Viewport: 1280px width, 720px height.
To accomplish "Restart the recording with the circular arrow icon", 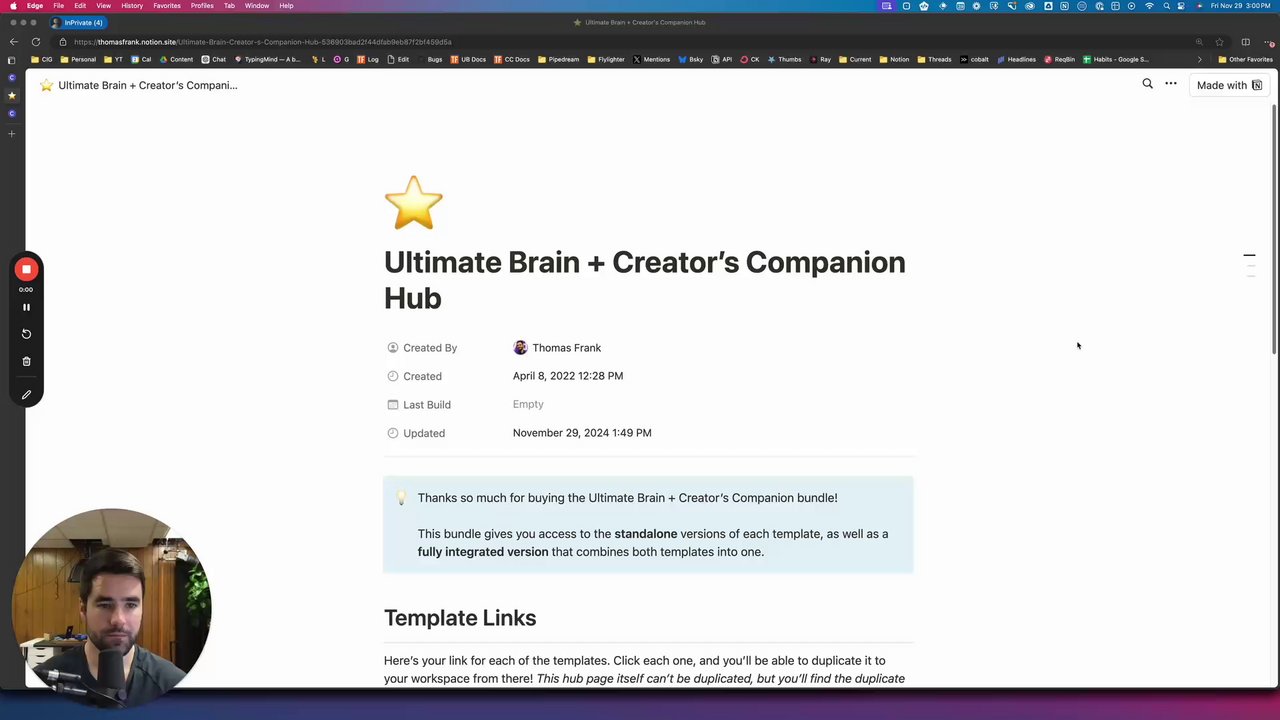I will point(26,334).
